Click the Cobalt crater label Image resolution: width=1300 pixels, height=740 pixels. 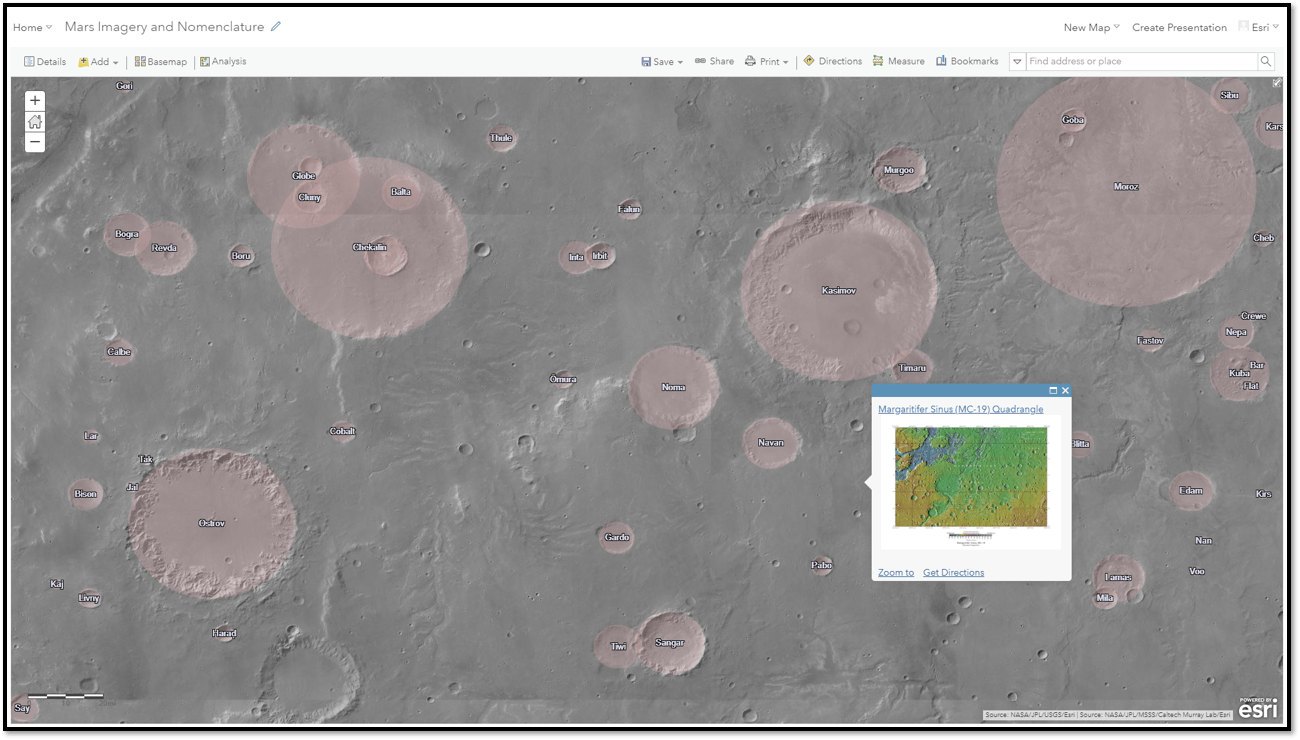click(342, 431)
